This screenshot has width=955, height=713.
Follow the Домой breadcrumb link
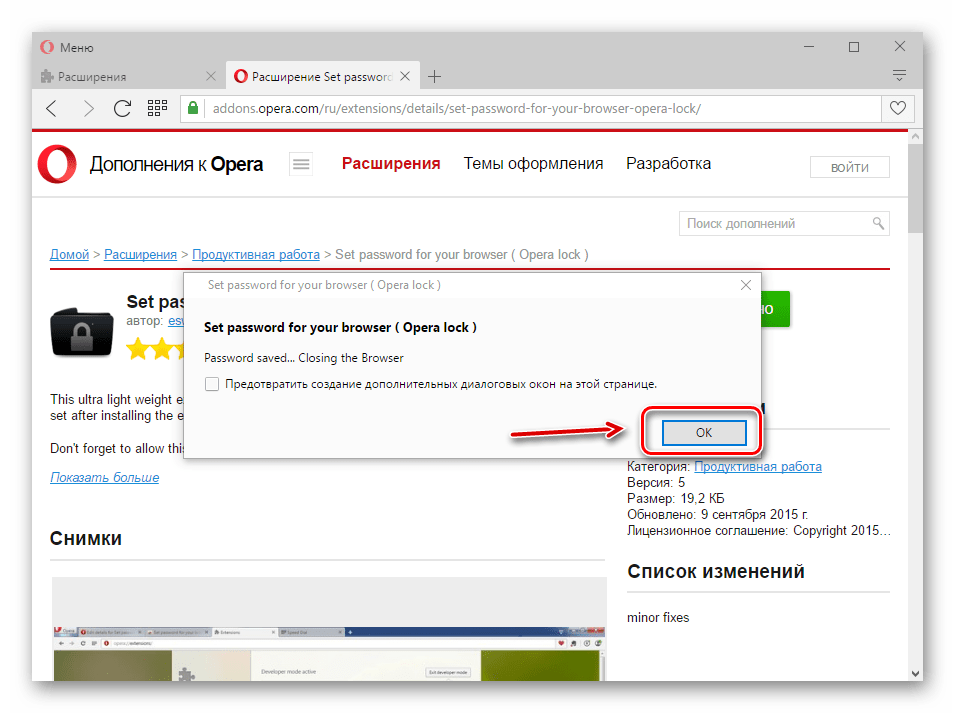coord(69,255)
